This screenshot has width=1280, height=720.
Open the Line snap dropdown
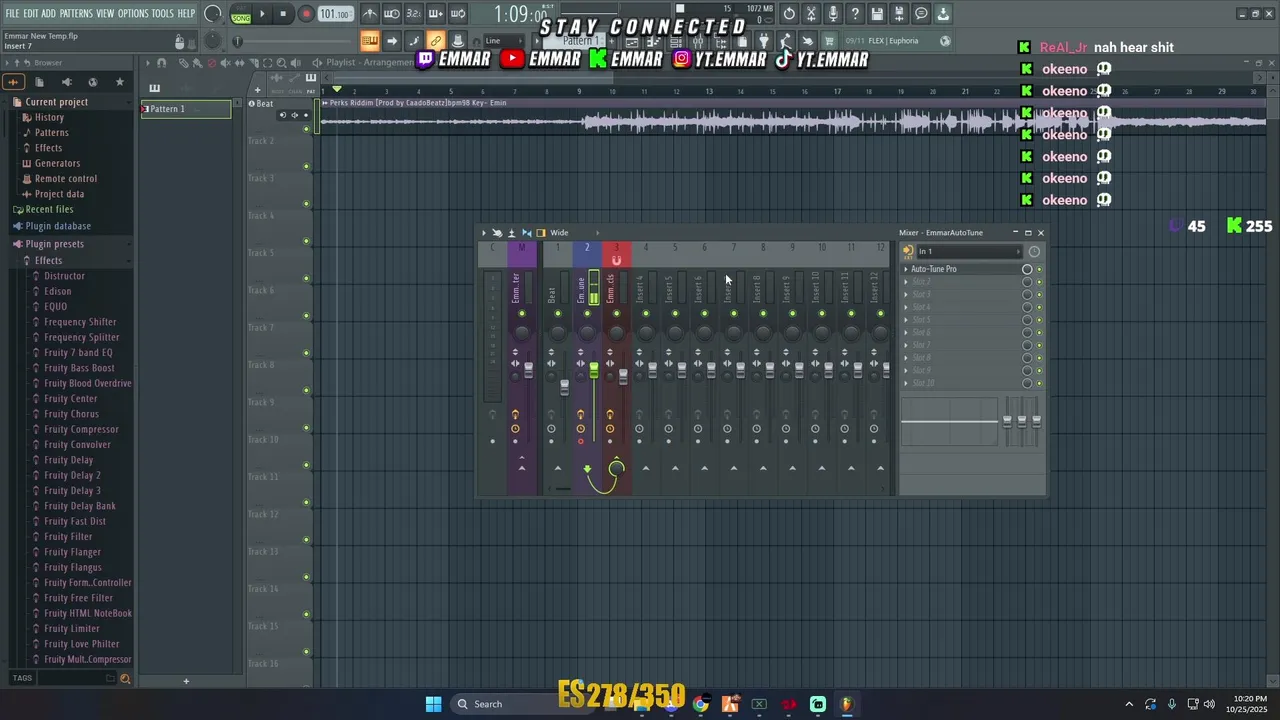click(x=505, y=41)
